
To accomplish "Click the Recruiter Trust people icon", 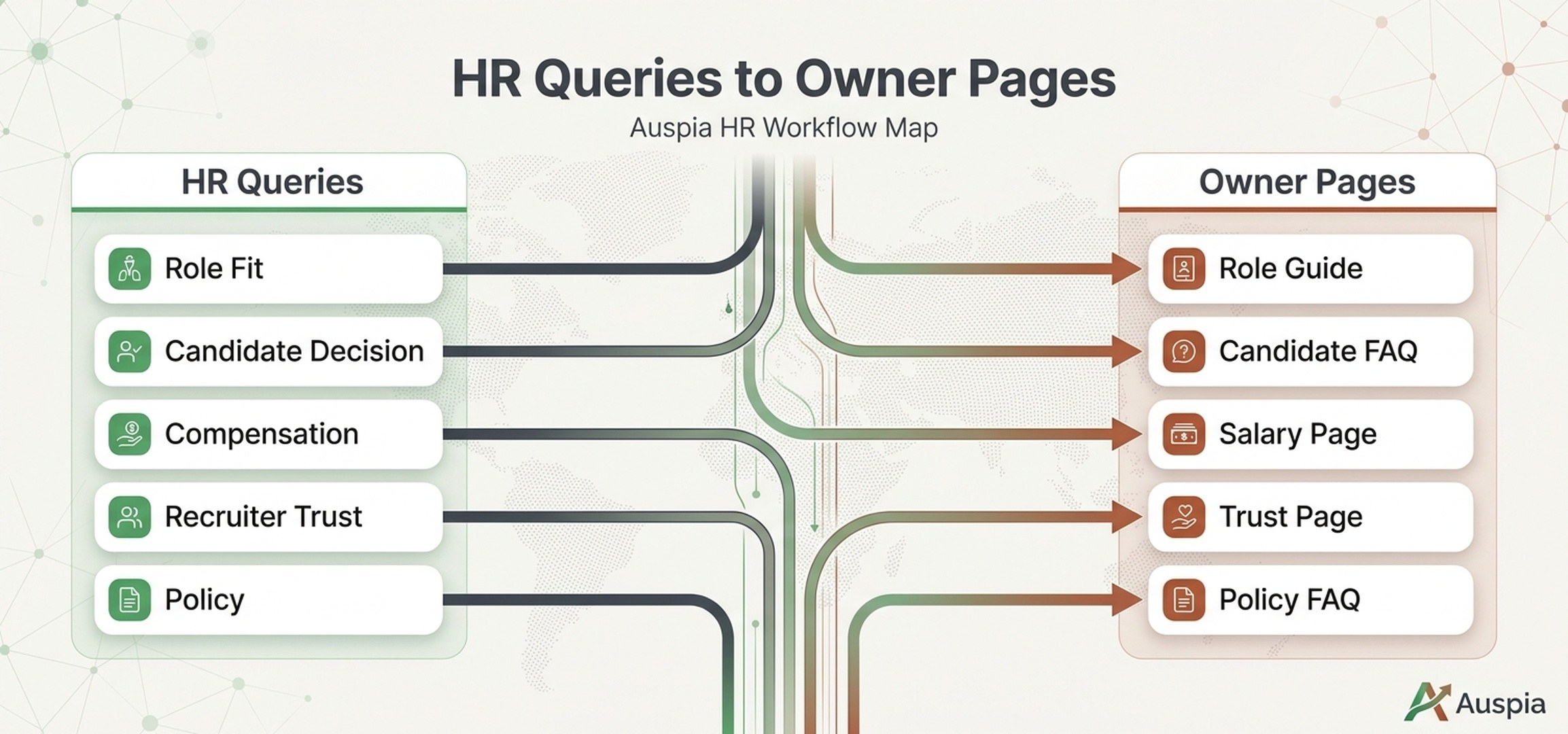I will (x=129, y=517).
